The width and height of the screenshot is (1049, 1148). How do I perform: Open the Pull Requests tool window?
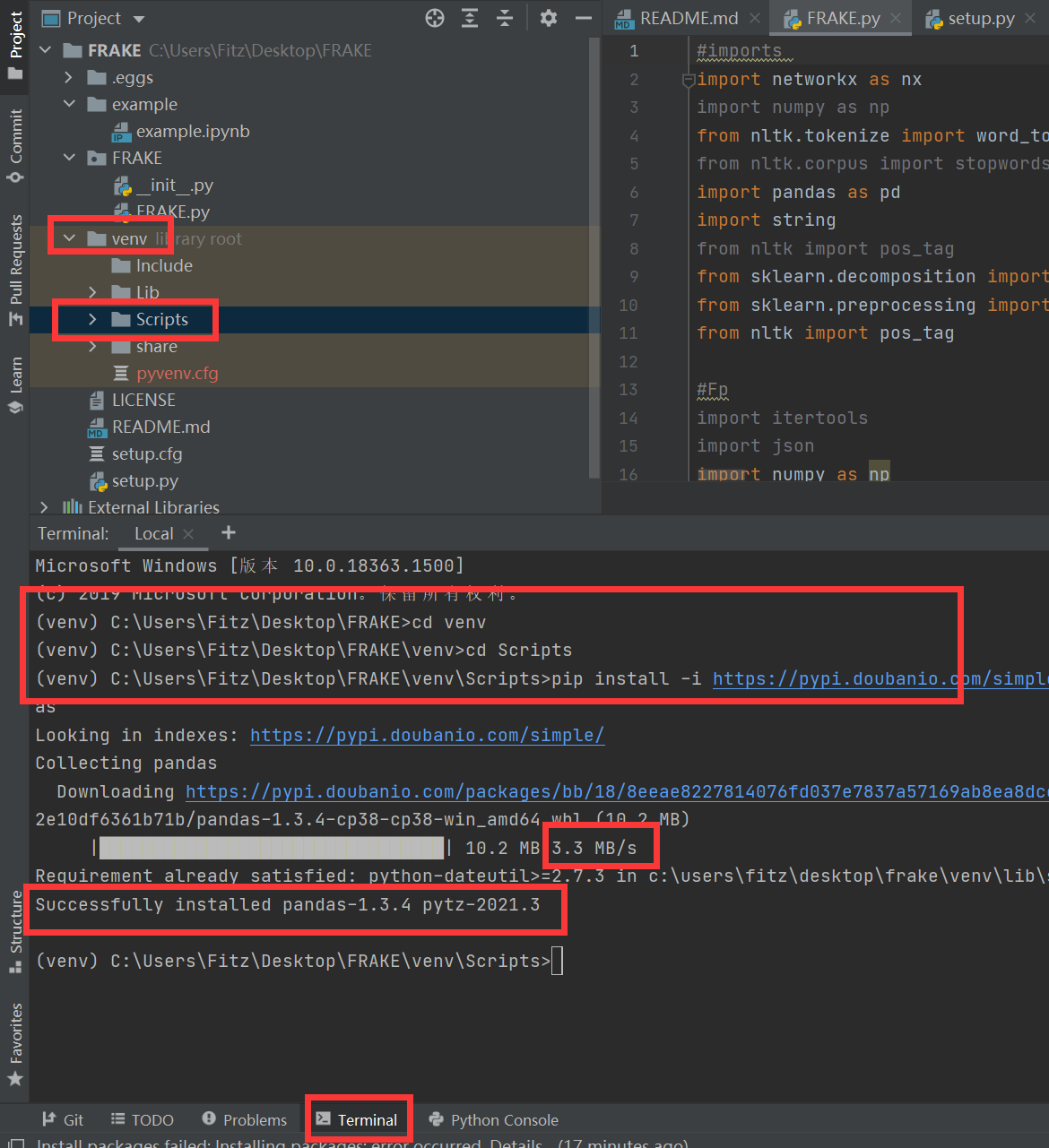tap(15, 270)
